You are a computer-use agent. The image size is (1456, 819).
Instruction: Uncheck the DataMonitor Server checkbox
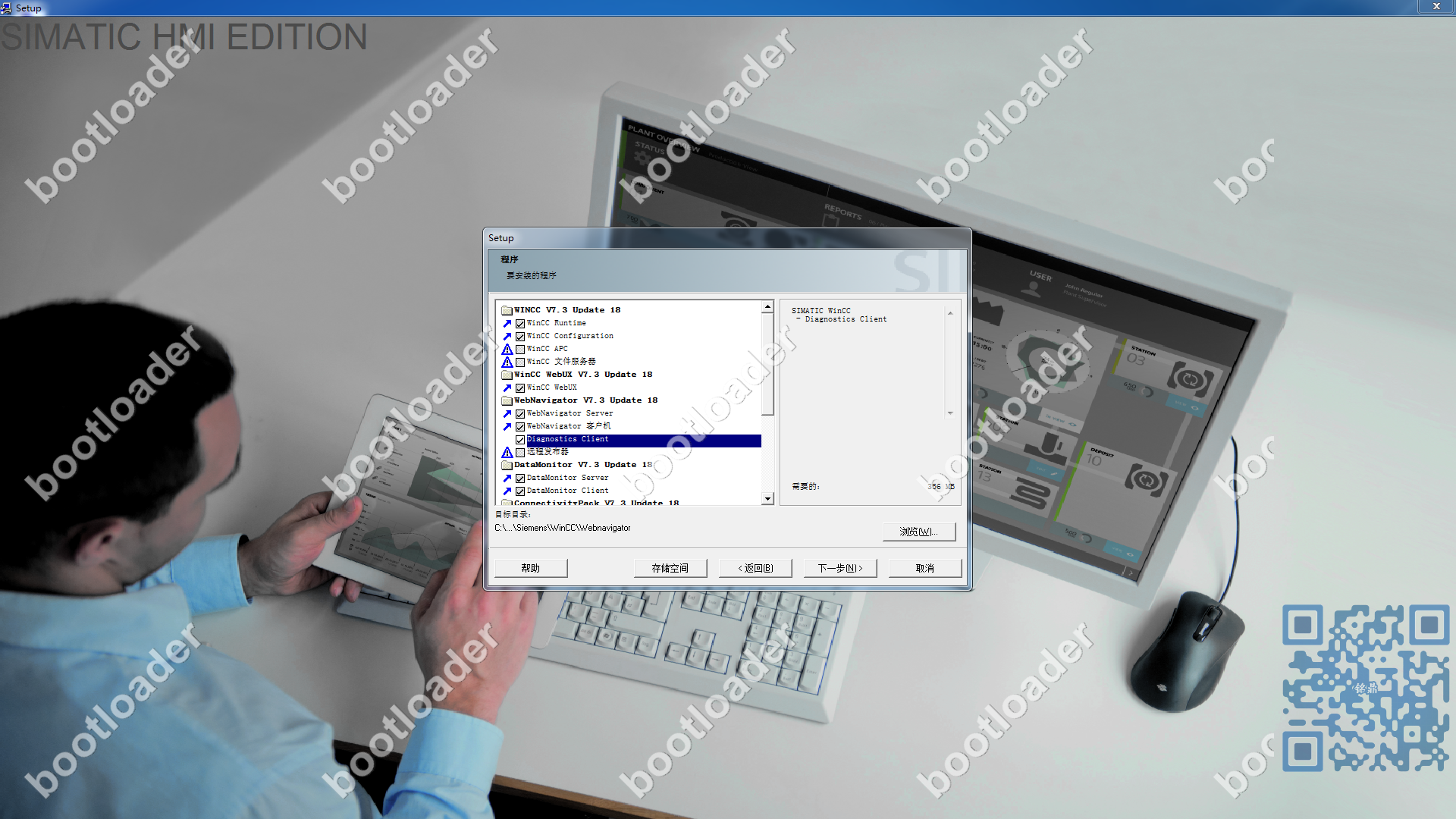(520, 479)
